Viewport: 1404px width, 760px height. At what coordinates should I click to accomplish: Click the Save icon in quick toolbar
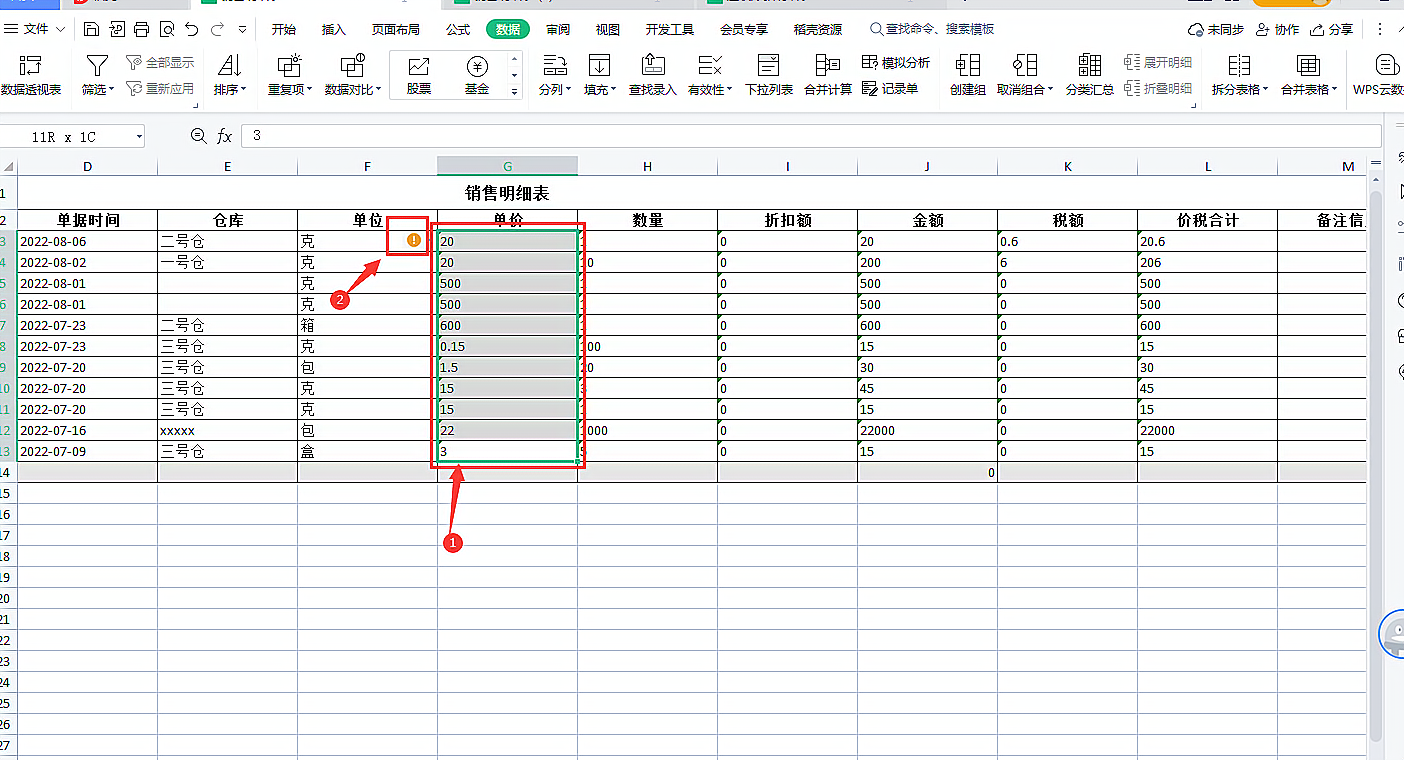(92, 30)
